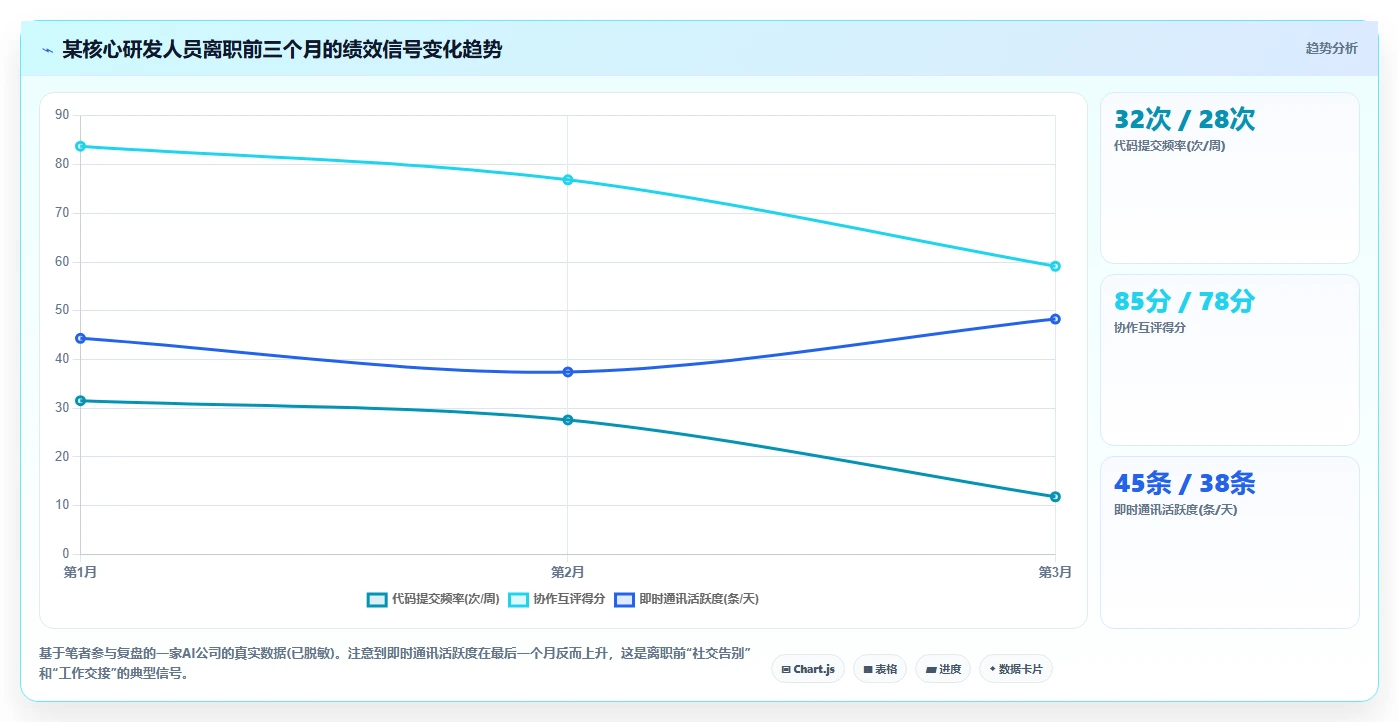Click the 即时通讯活跃度(条/天) card label
This screenshot has width=1399, height=722.
tap(1175, 510)
